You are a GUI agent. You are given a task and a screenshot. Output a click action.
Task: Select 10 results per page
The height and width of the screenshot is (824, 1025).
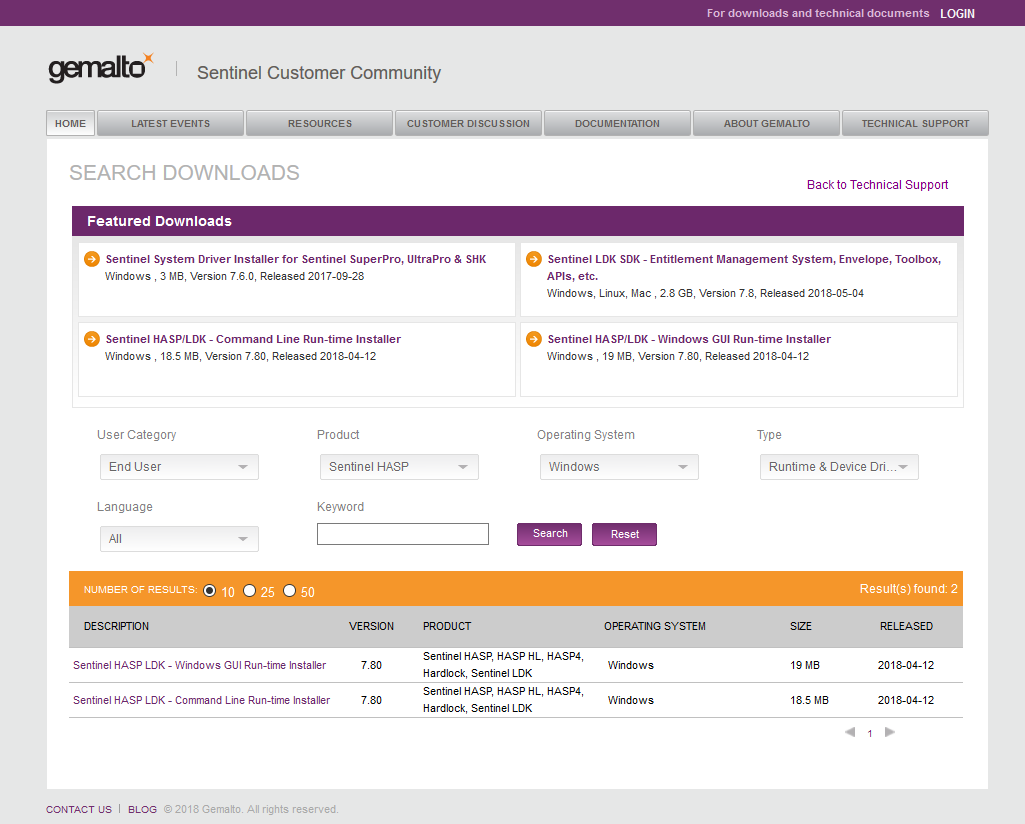pyautogui.click(x=209, y=590)
